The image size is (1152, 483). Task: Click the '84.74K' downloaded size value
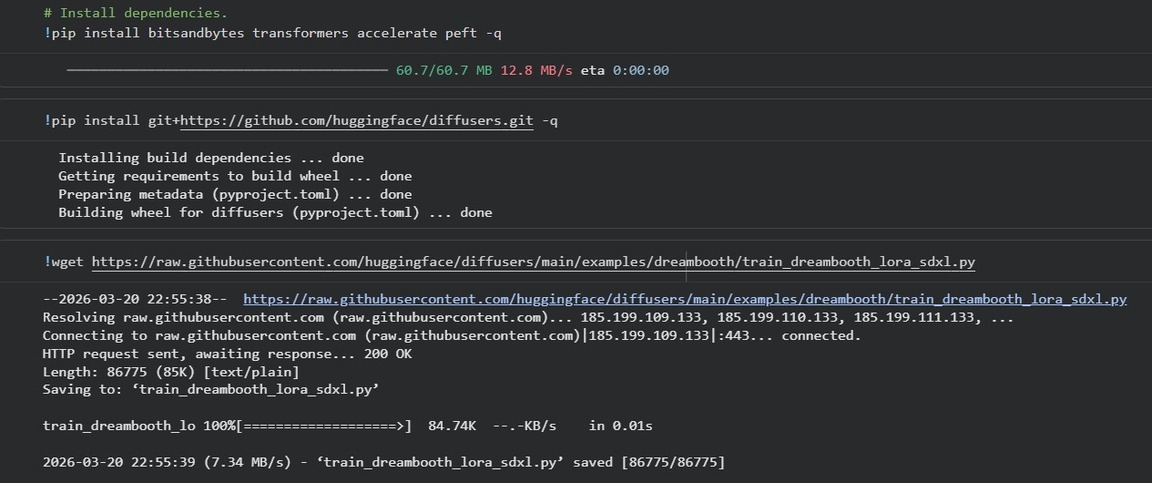(452, 426)
